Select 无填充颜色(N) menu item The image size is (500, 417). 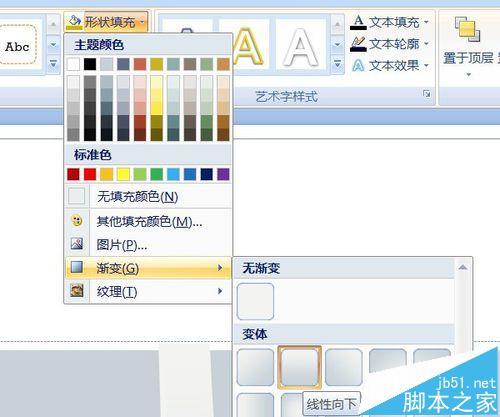(148, 196)
